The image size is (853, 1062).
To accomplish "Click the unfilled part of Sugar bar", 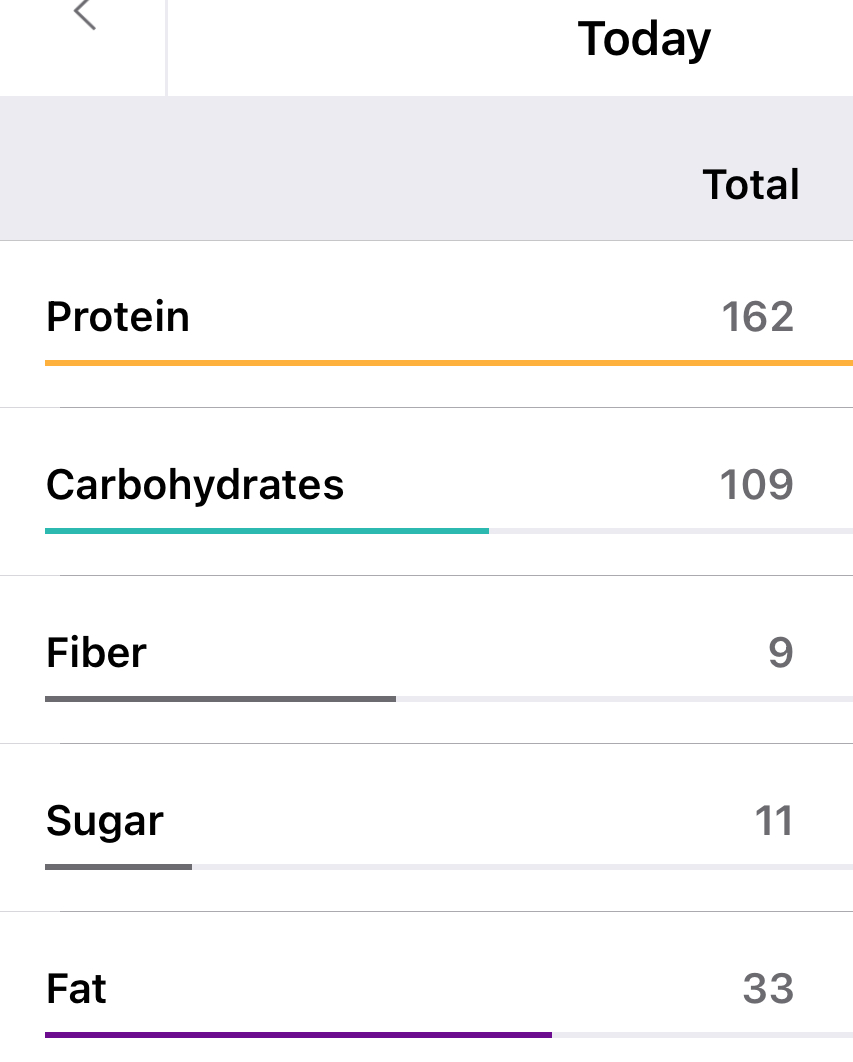I will (520, 866).
